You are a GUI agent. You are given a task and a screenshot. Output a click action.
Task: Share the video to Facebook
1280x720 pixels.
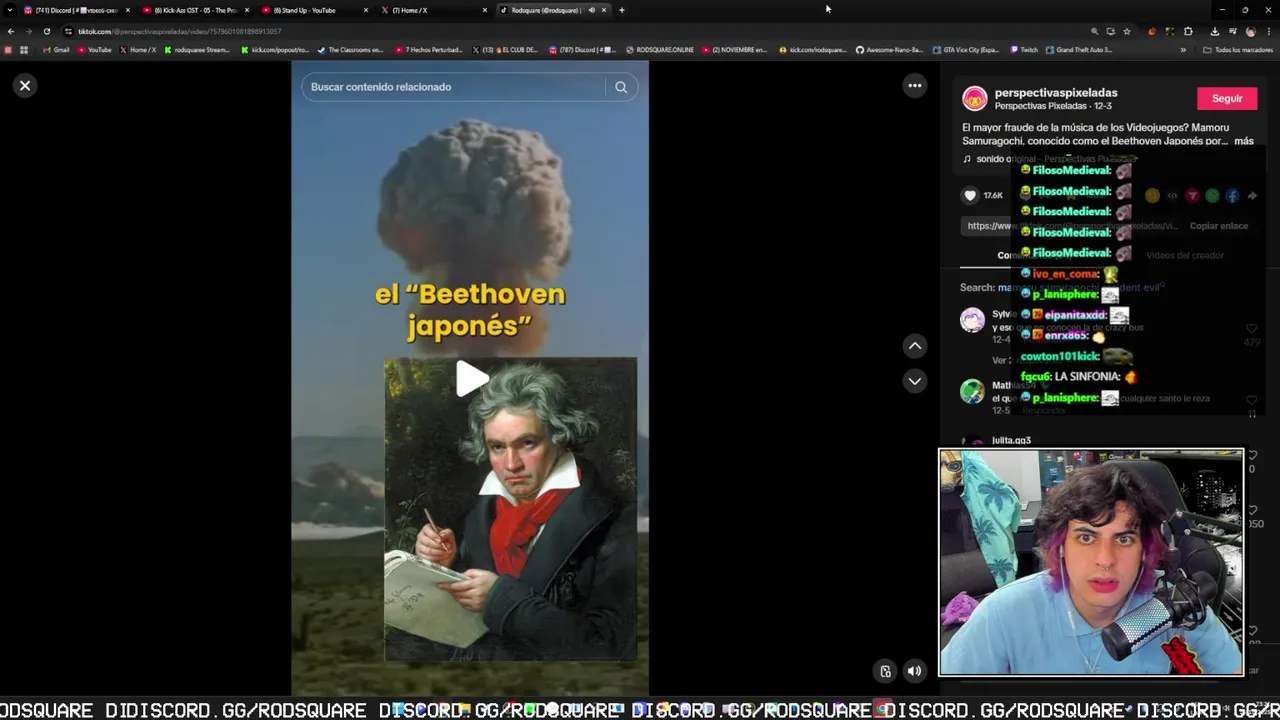tap(1232, 196)
